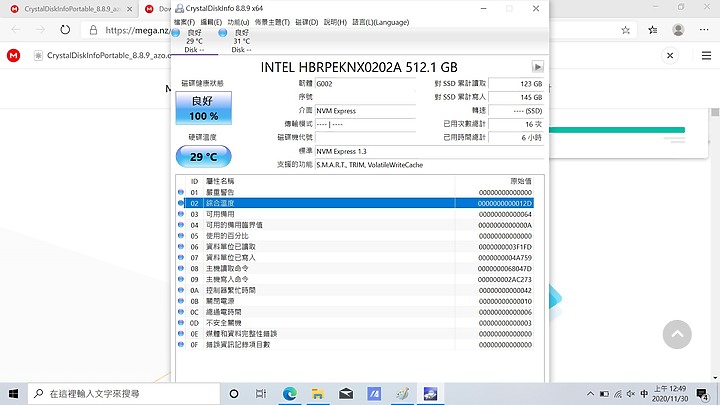Open File Explorer from the taskbar
The height and width of the screenshot is (405, 720).
[x=317, y=394]
